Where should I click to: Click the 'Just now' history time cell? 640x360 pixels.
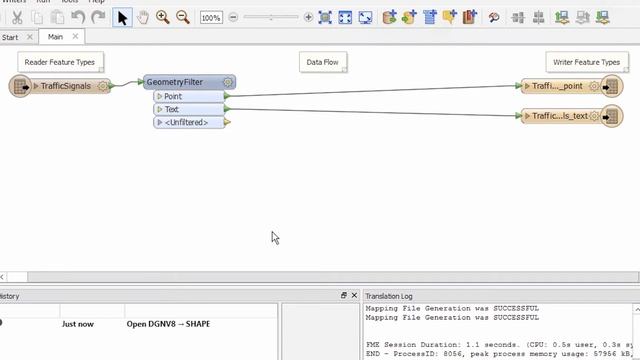(78, 324)
